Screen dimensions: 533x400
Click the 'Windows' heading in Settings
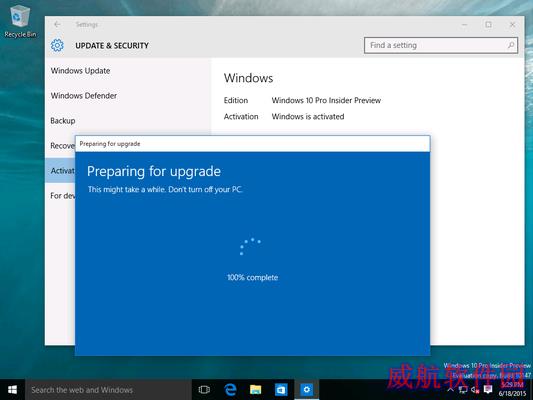tap(248, 78)
